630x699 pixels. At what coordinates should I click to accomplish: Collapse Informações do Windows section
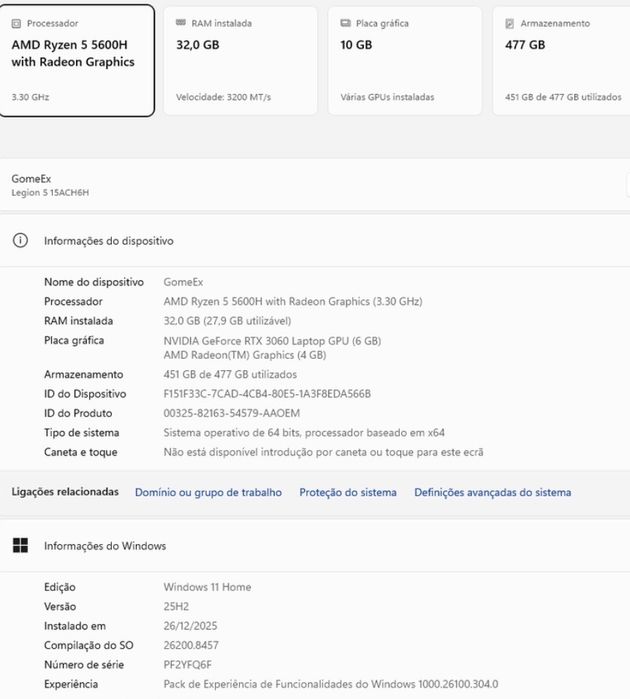[315, 546]
